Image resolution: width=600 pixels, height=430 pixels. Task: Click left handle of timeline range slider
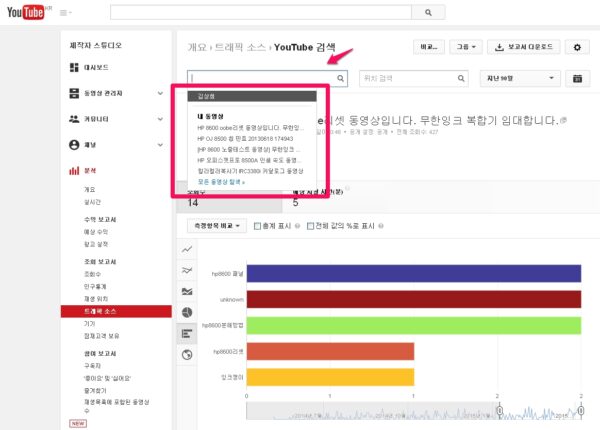pyautogui.click(x=499, y=410)
